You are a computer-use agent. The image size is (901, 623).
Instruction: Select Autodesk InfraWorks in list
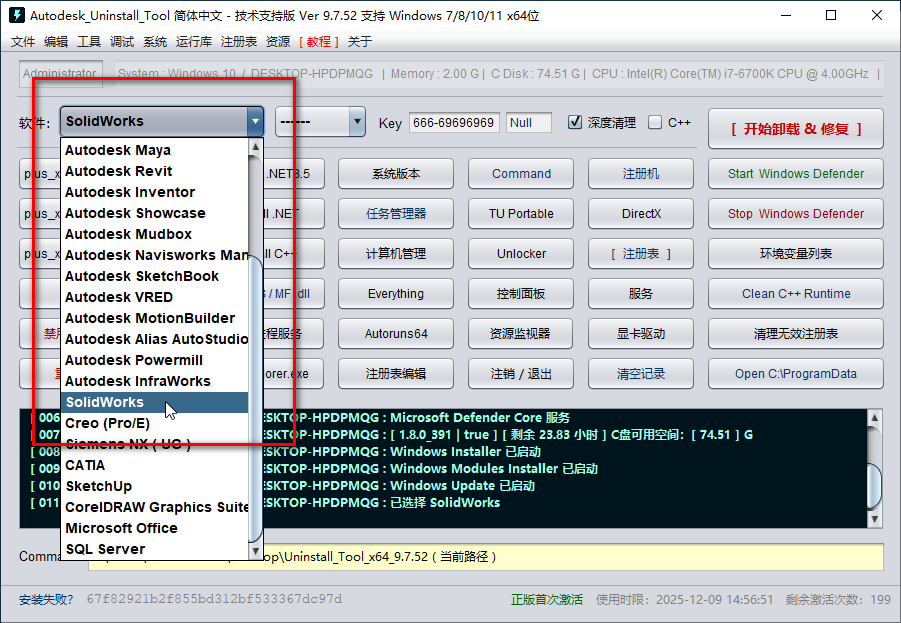(x=155, y=381)
